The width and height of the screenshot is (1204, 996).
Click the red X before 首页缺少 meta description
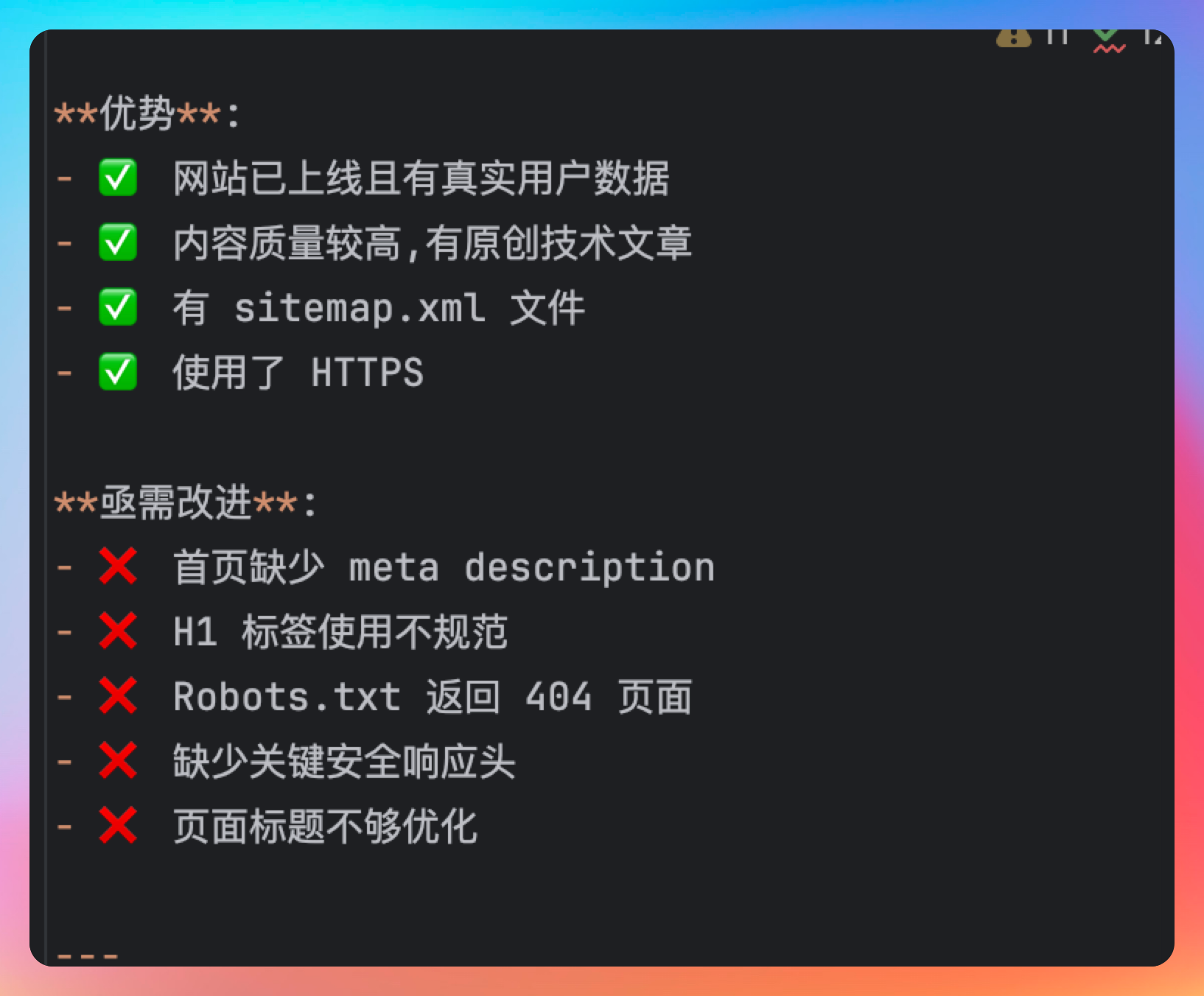tap(118, 567)
